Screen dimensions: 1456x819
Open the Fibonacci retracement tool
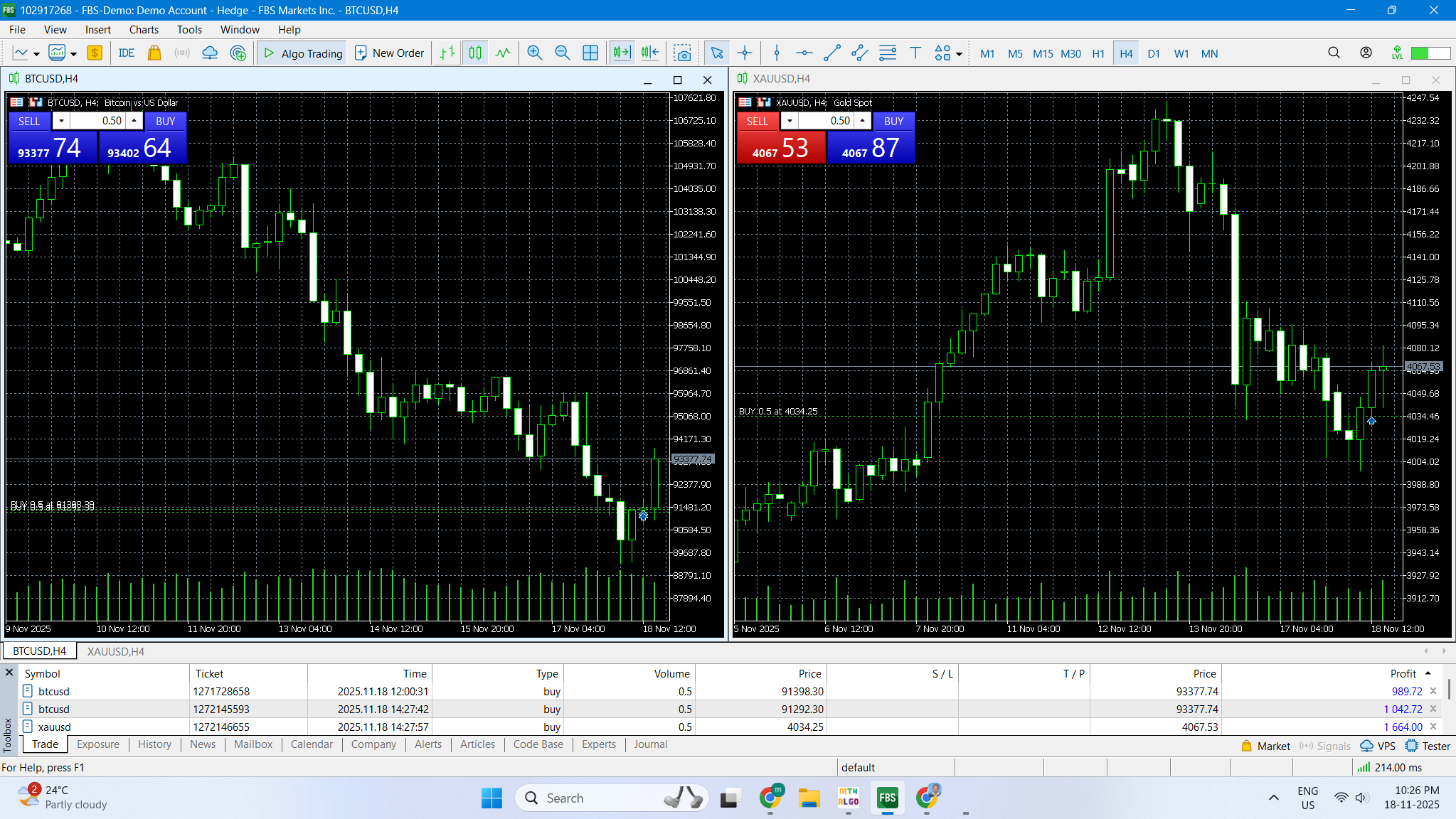[888, 53]
